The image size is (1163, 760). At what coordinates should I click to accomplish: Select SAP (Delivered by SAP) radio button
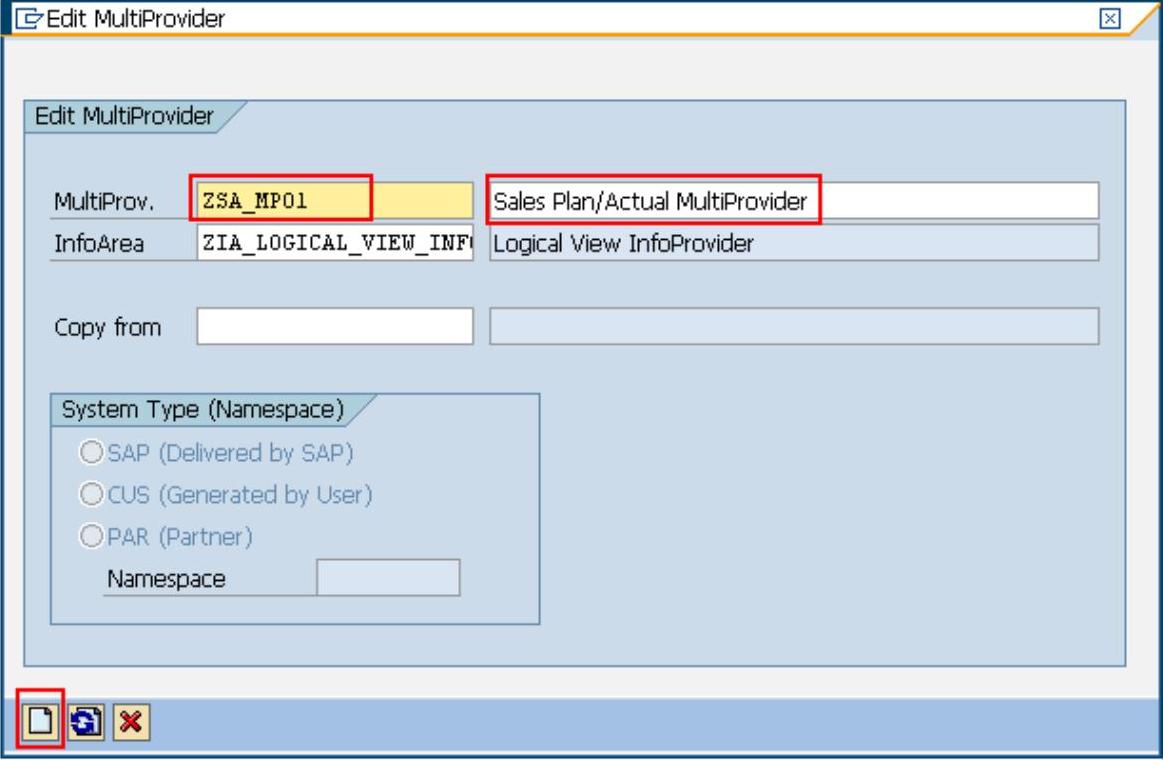point(91,452)
